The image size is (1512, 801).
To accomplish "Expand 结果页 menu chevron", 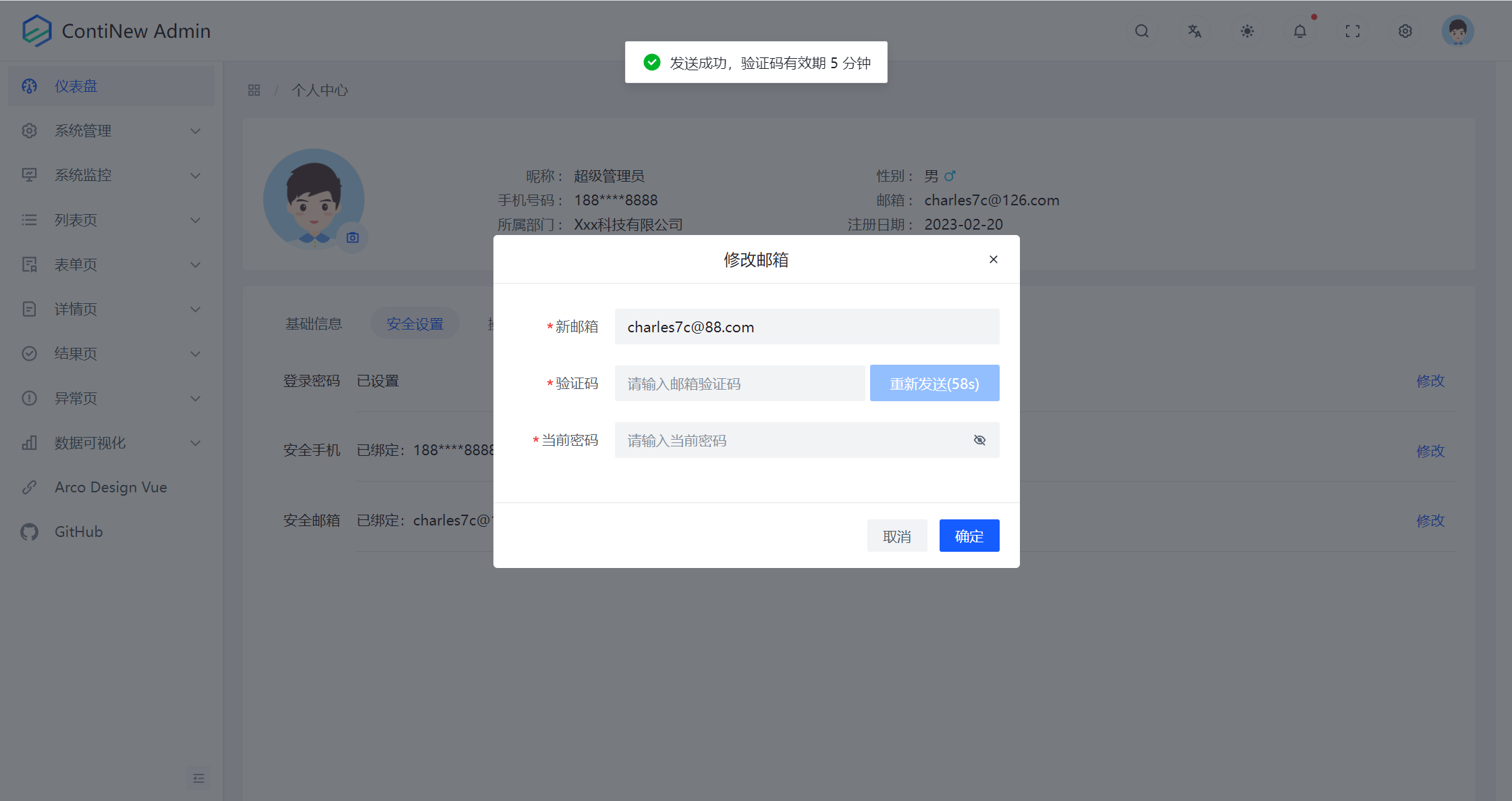I will (195, 354).
